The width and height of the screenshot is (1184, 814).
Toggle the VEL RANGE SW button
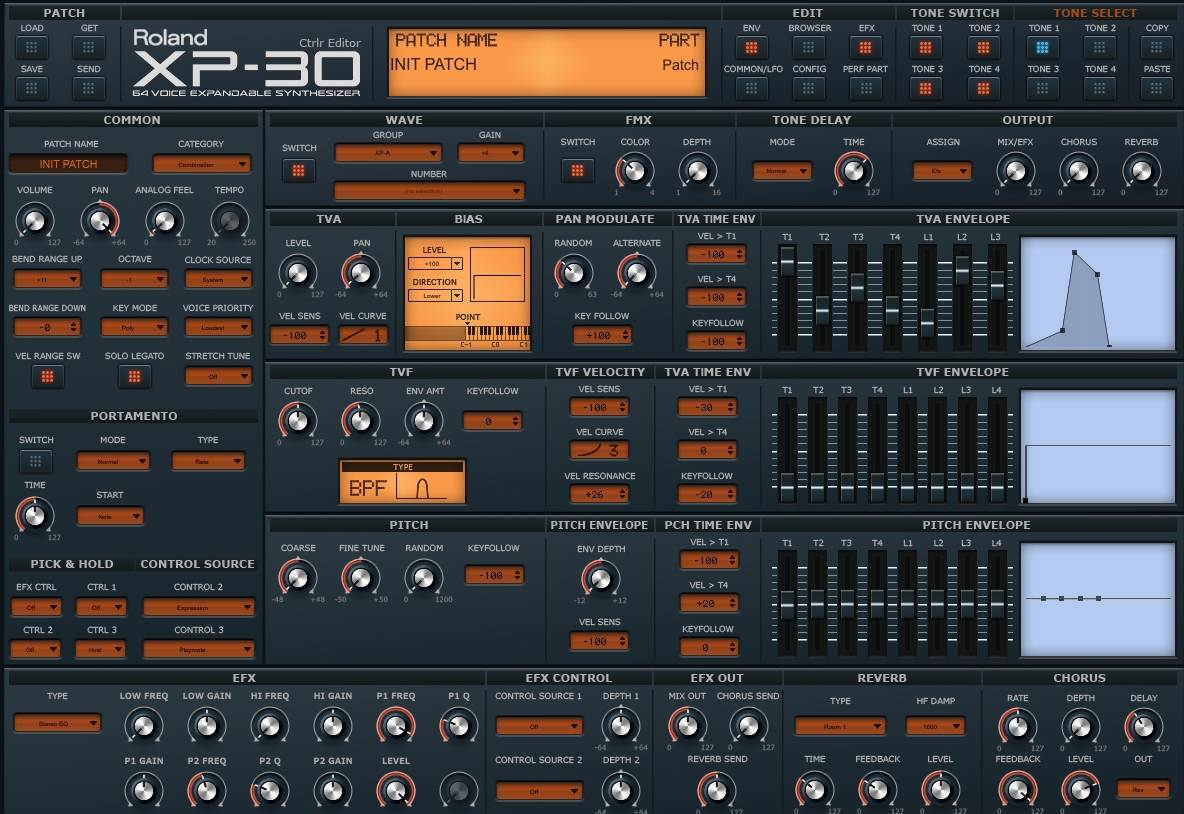pyautogui.click(x=48, y=377)
